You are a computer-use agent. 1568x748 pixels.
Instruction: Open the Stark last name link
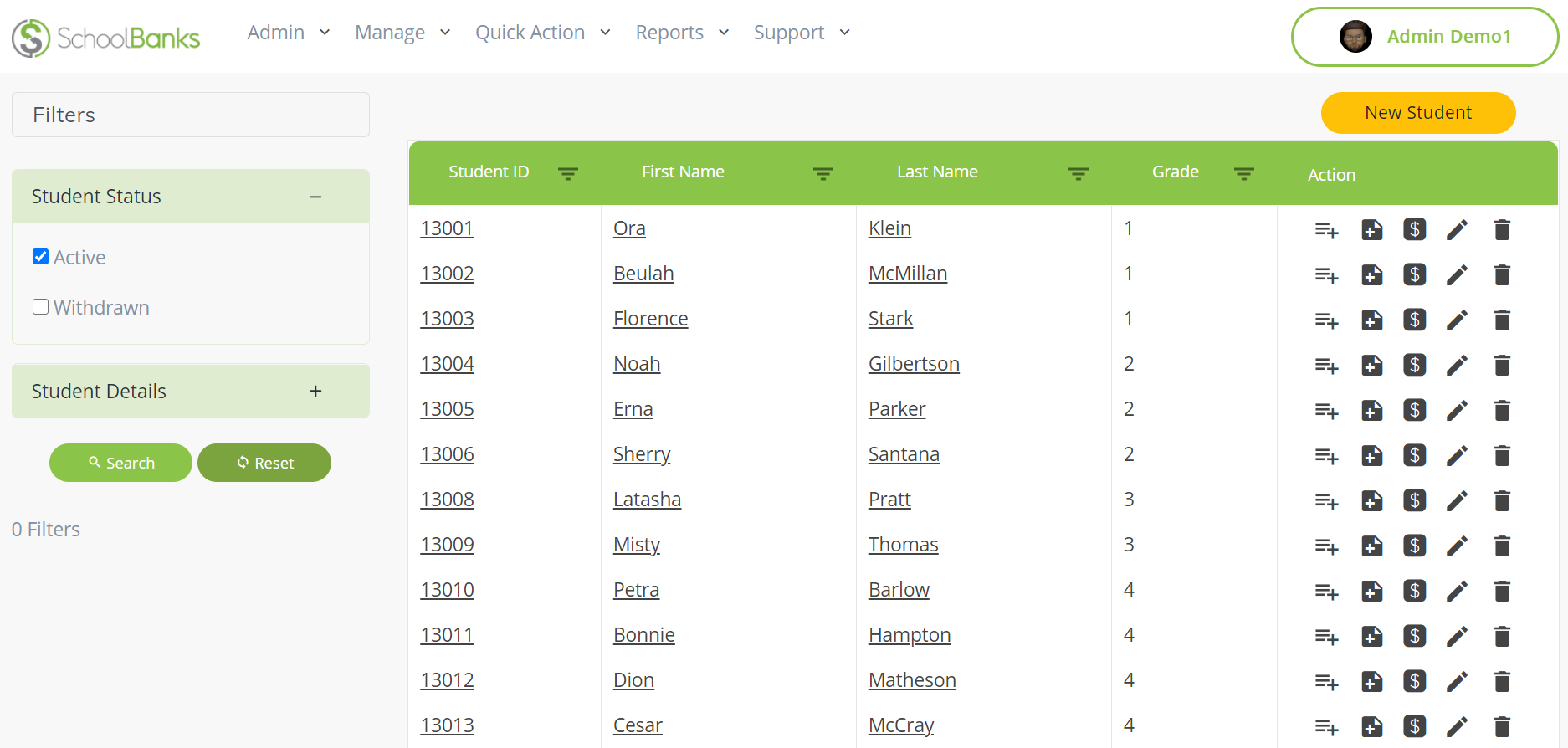(890, 319)
